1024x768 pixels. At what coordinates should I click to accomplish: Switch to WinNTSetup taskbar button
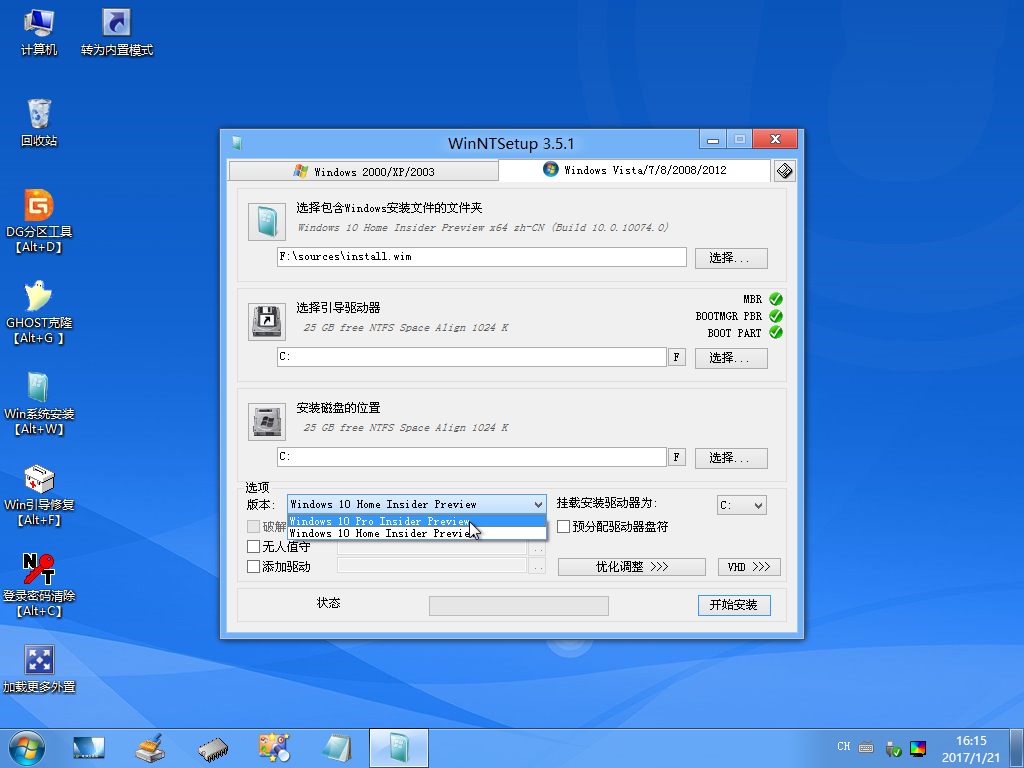[399, 748]
